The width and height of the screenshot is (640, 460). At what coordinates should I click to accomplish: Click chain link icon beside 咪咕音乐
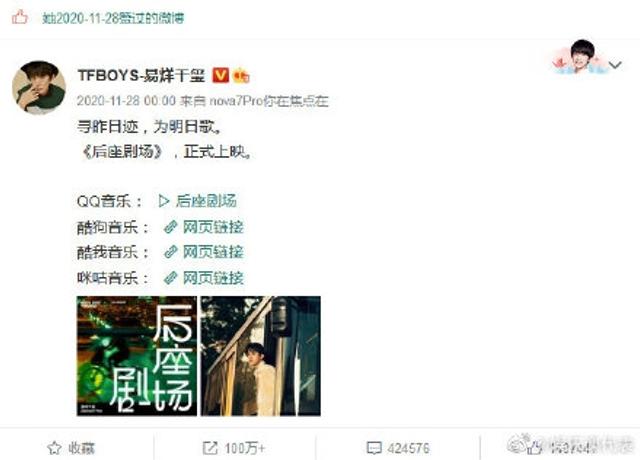(x=171, y=278)
